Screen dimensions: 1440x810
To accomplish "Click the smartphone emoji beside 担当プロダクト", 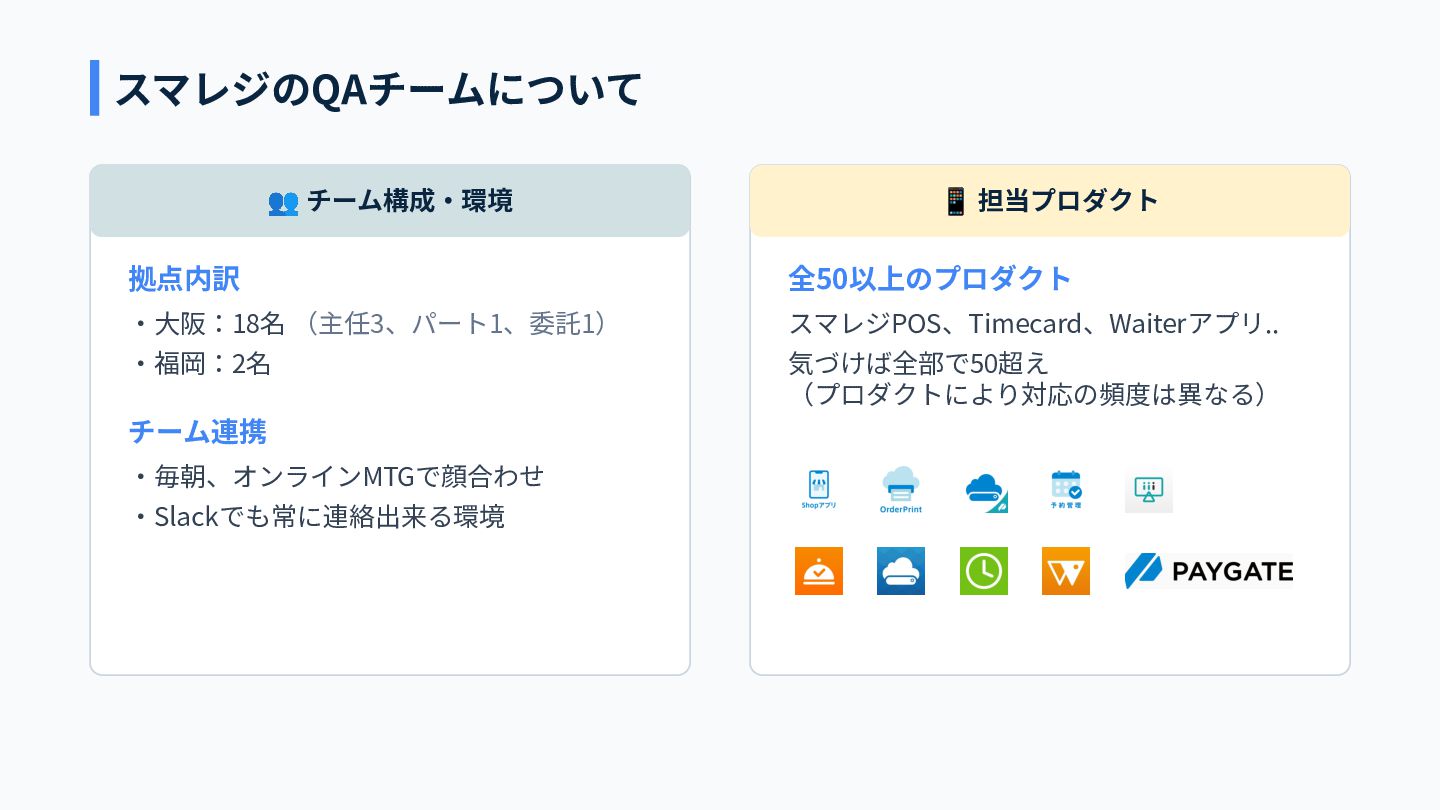I will 955,201.
